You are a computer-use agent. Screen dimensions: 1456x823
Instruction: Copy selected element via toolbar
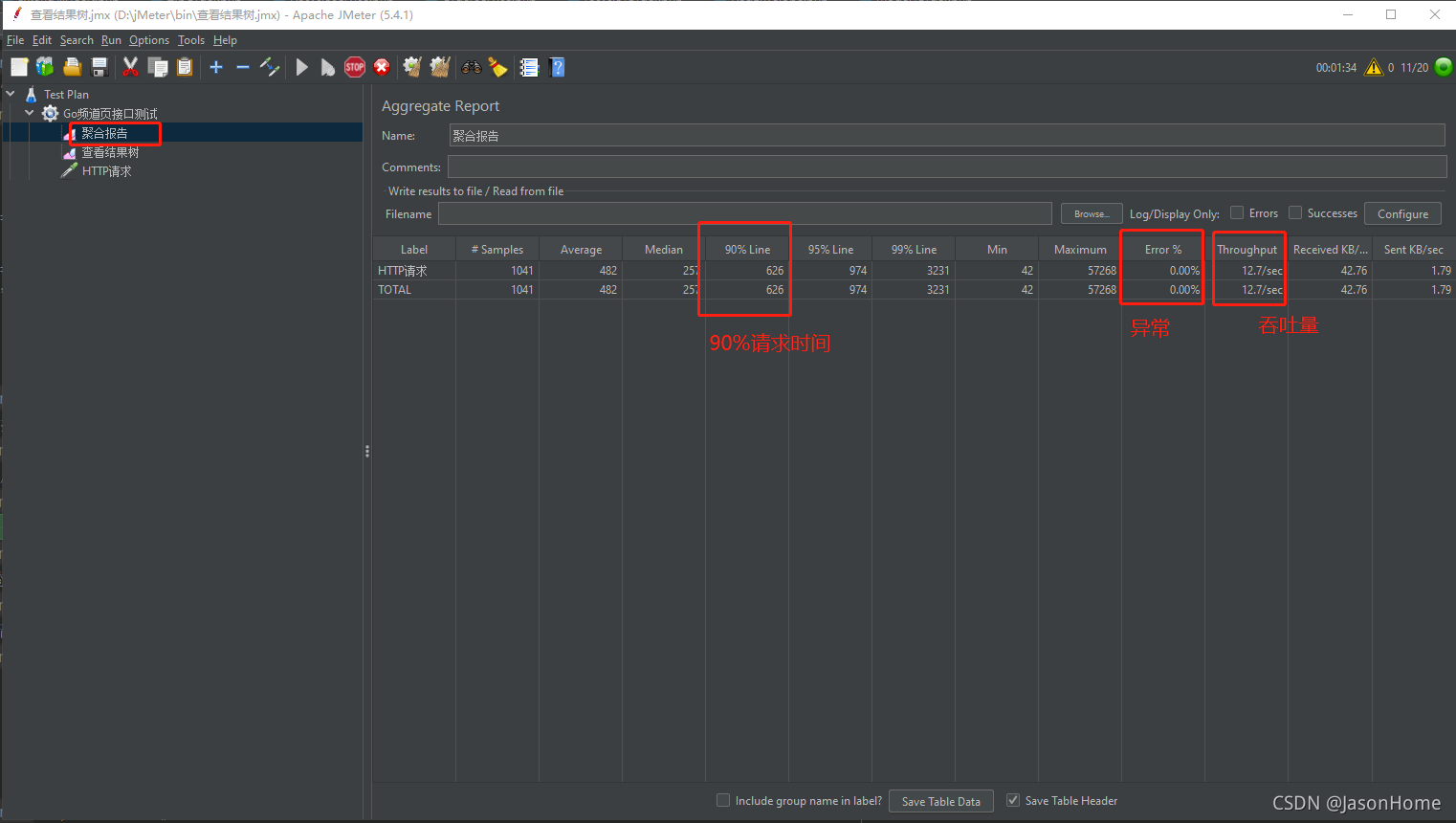[x=158, y=67]
